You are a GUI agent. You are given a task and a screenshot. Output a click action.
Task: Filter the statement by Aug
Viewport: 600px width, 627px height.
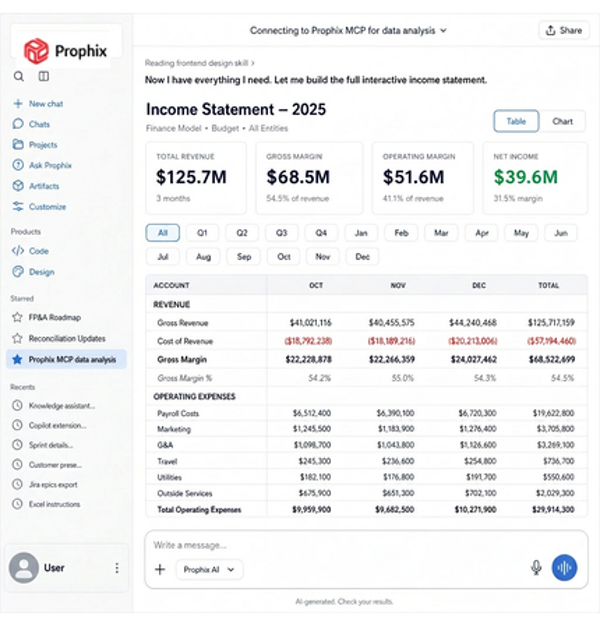pos(203,257)
